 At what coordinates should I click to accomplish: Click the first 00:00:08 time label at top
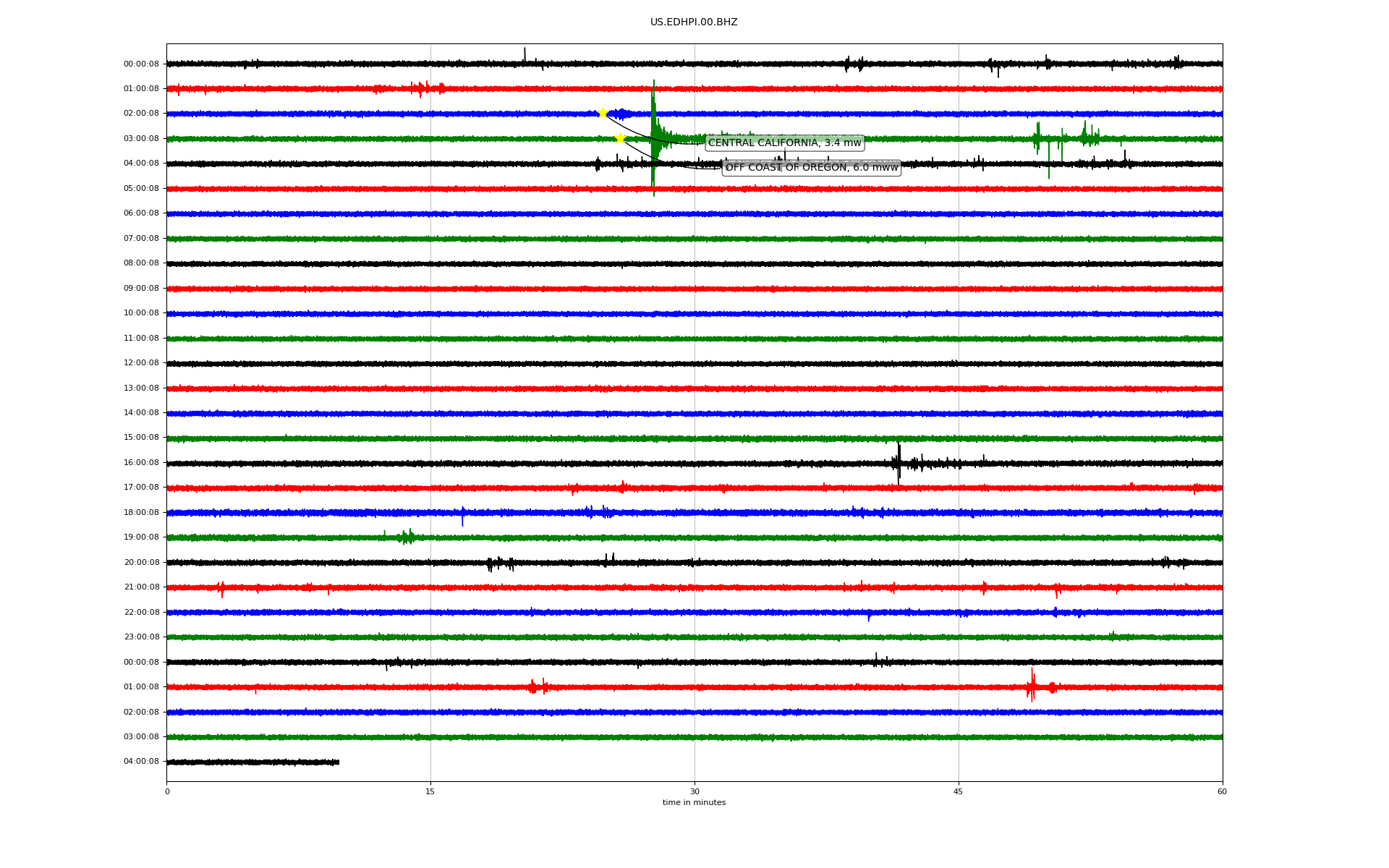[x=141, y=64]
